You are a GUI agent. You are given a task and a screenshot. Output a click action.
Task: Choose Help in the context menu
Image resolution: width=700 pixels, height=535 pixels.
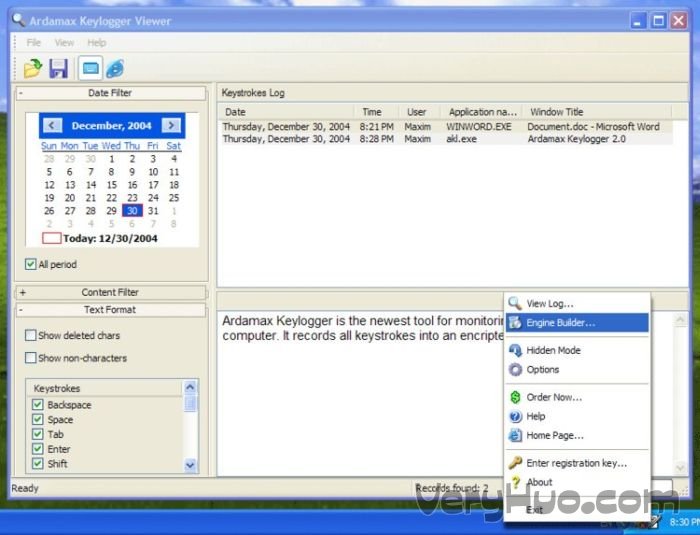click(577, 416)
